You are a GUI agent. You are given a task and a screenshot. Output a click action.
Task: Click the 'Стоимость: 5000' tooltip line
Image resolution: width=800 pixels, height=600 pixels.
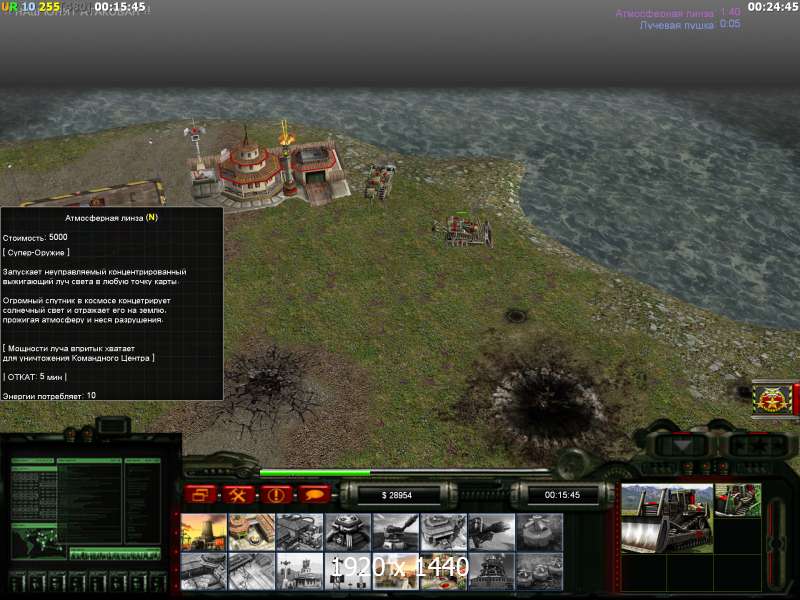pos(35,237)
